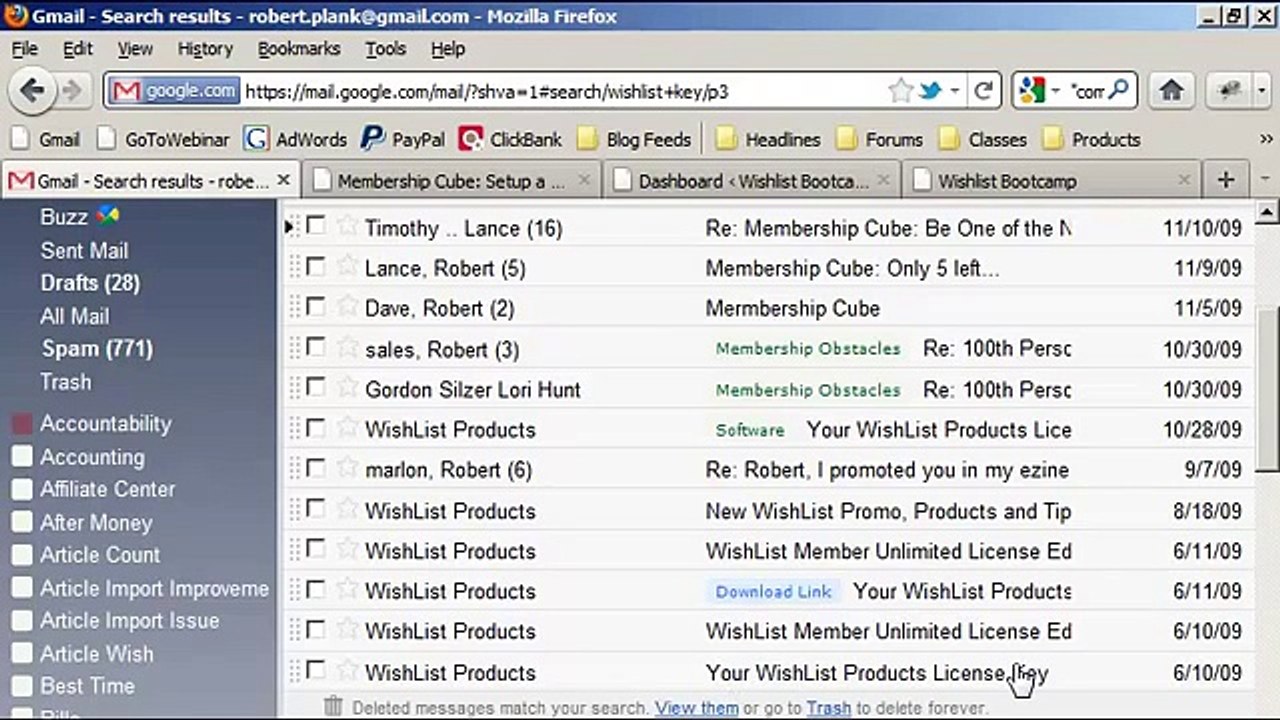This screenshot has width=1280, height=720.
Task: Open the Blog Feeds bookmark folder
Action: pyautogui.click(x=634, y=140)
